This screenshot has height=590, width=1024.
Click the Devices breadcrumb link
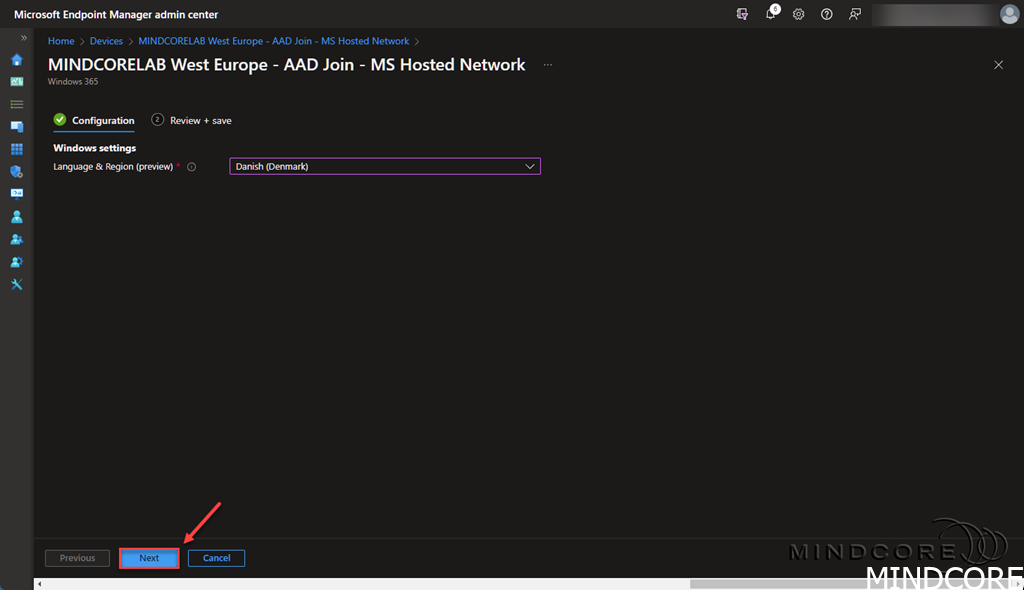(x=106, y=41)
